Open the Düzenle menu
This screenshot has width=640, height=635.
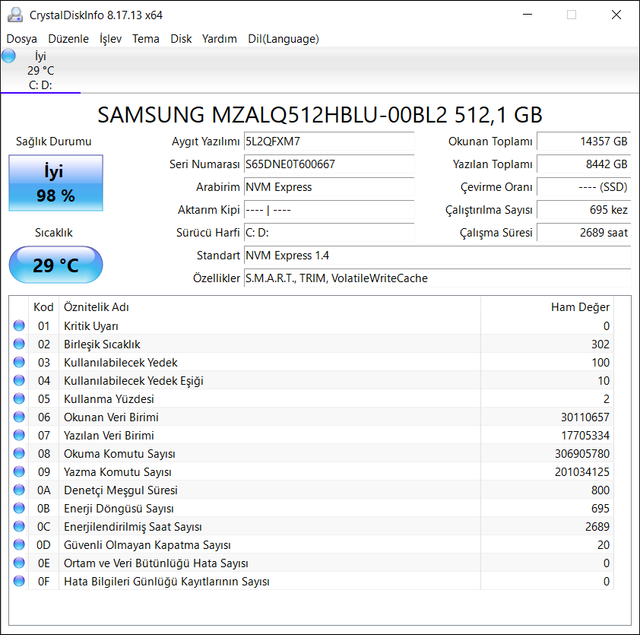tap(68, 39)
